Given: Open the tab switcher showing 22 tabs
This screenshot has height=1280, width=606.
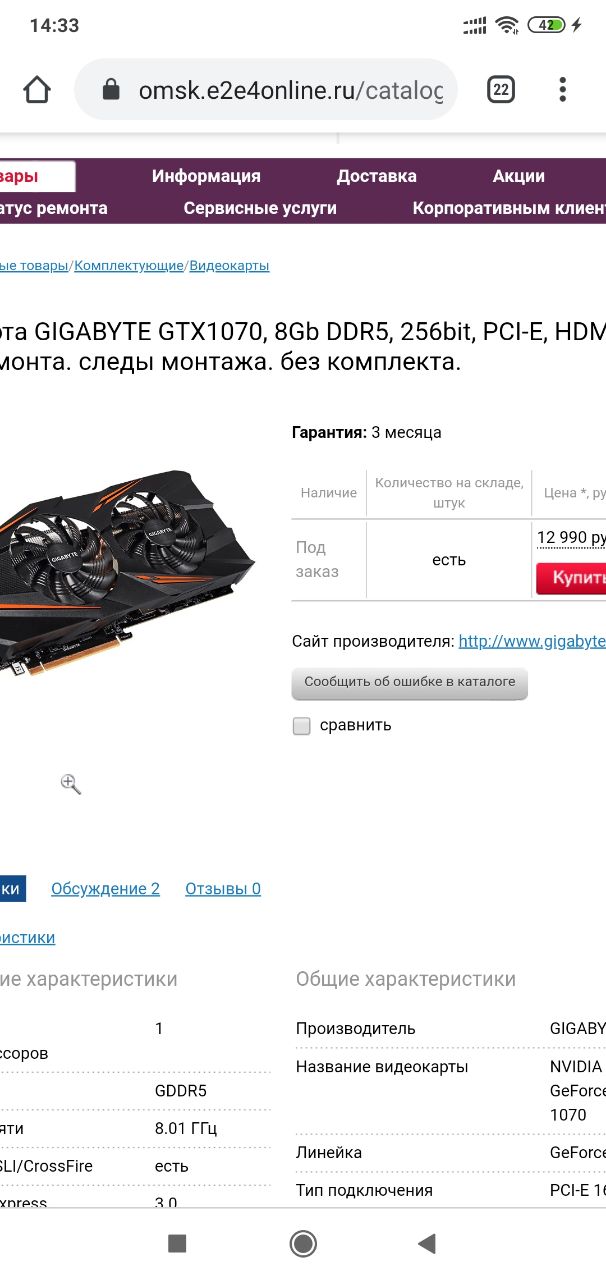Looking at the screenshot, I should click(501, 90).
